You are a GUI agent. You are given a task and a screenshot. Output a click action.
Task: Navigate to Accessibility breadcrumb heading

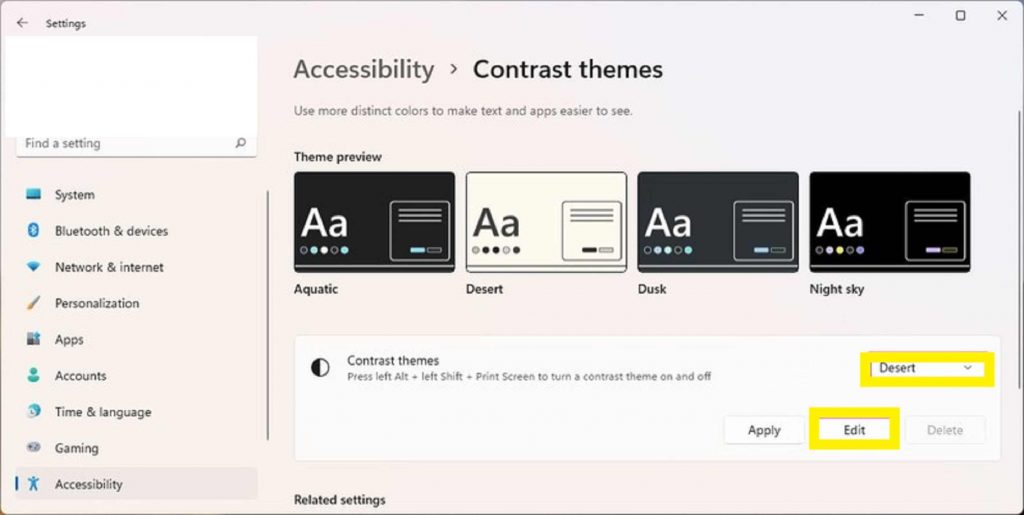364,70
